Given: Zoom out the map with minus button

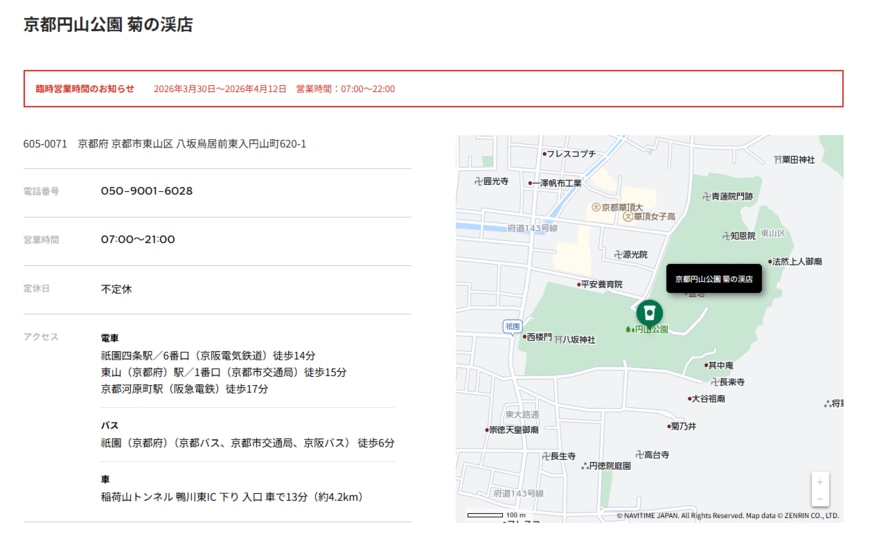Looking at the screenshot, I should coord(820,498).
